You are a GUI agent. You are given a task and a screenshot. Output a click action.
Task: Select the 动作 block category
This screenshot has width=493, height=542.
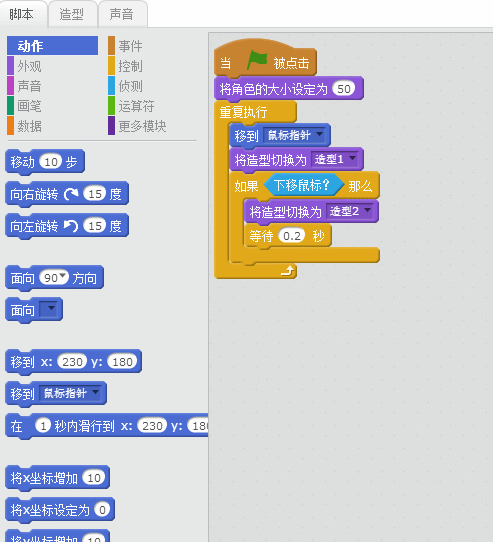click(x=53, y=46)
